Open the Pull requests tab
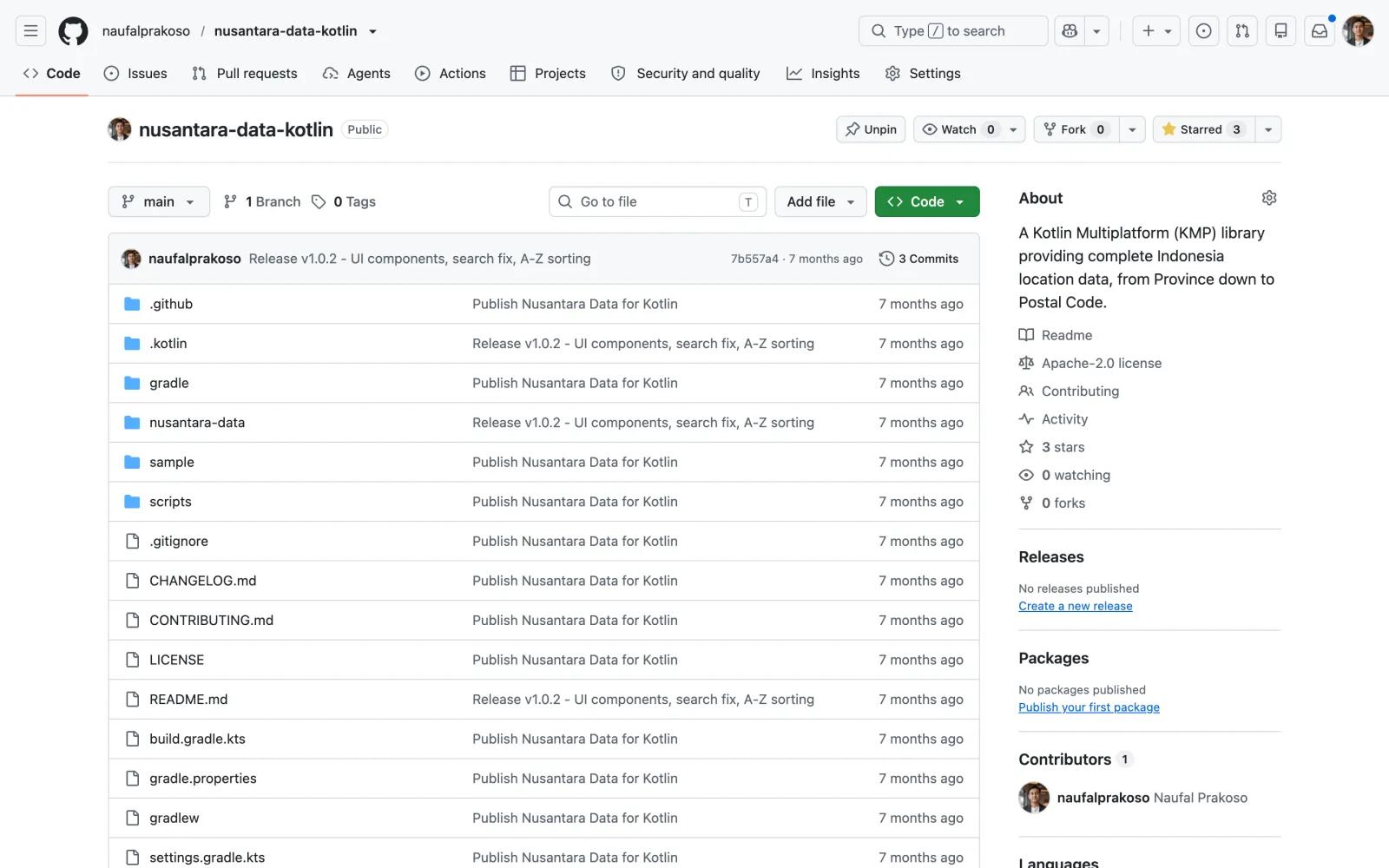1389x868 pixels. pyautogui.click(x=245, y=74)
